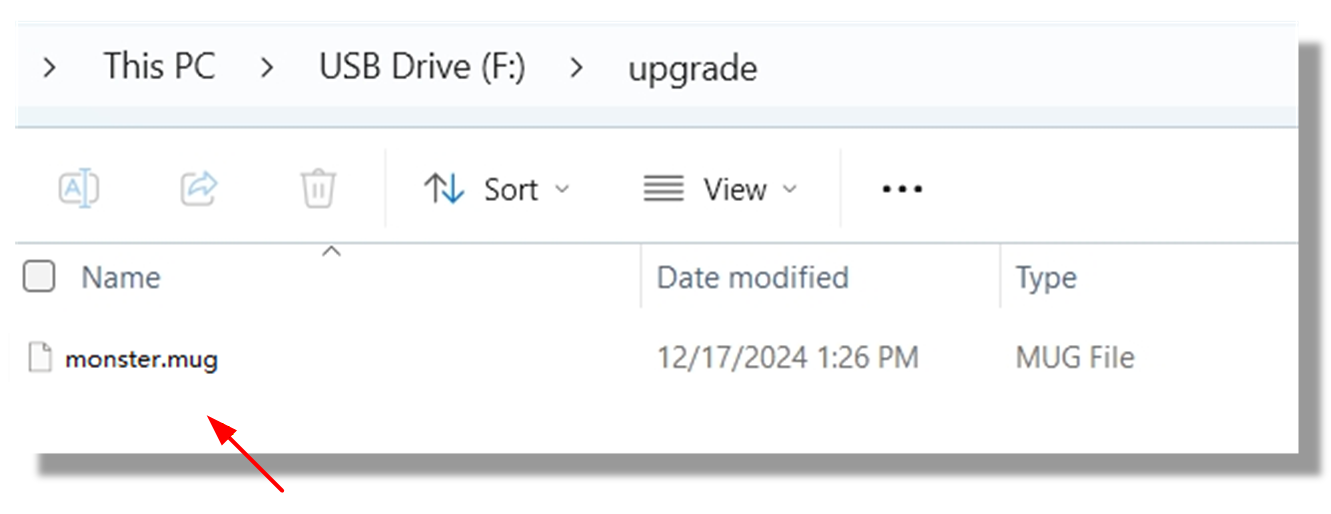The image size is (1331, 514).
Task: Expand the Sort dropdown chevron
Action: point(562,189)
